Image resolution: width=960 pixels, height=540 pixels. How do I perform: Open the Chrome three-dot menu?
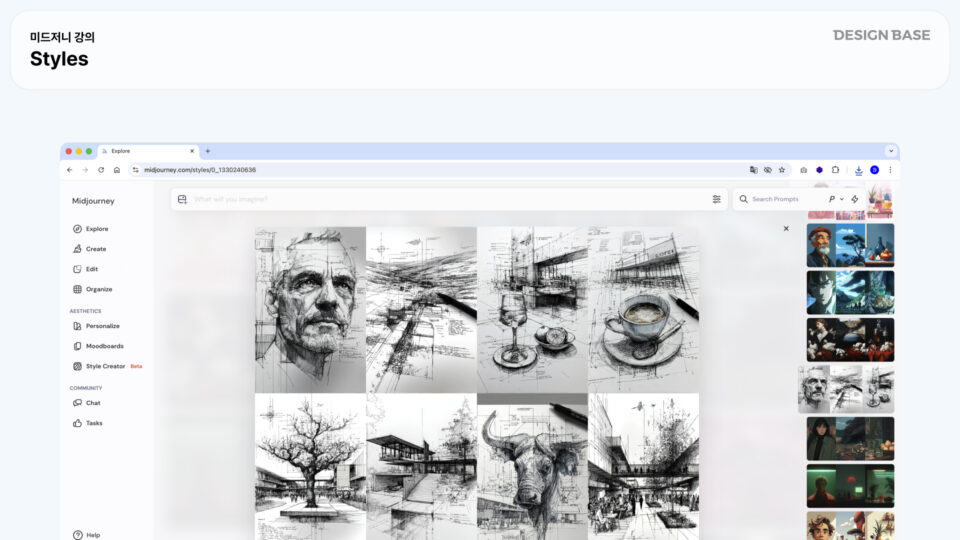890,170
